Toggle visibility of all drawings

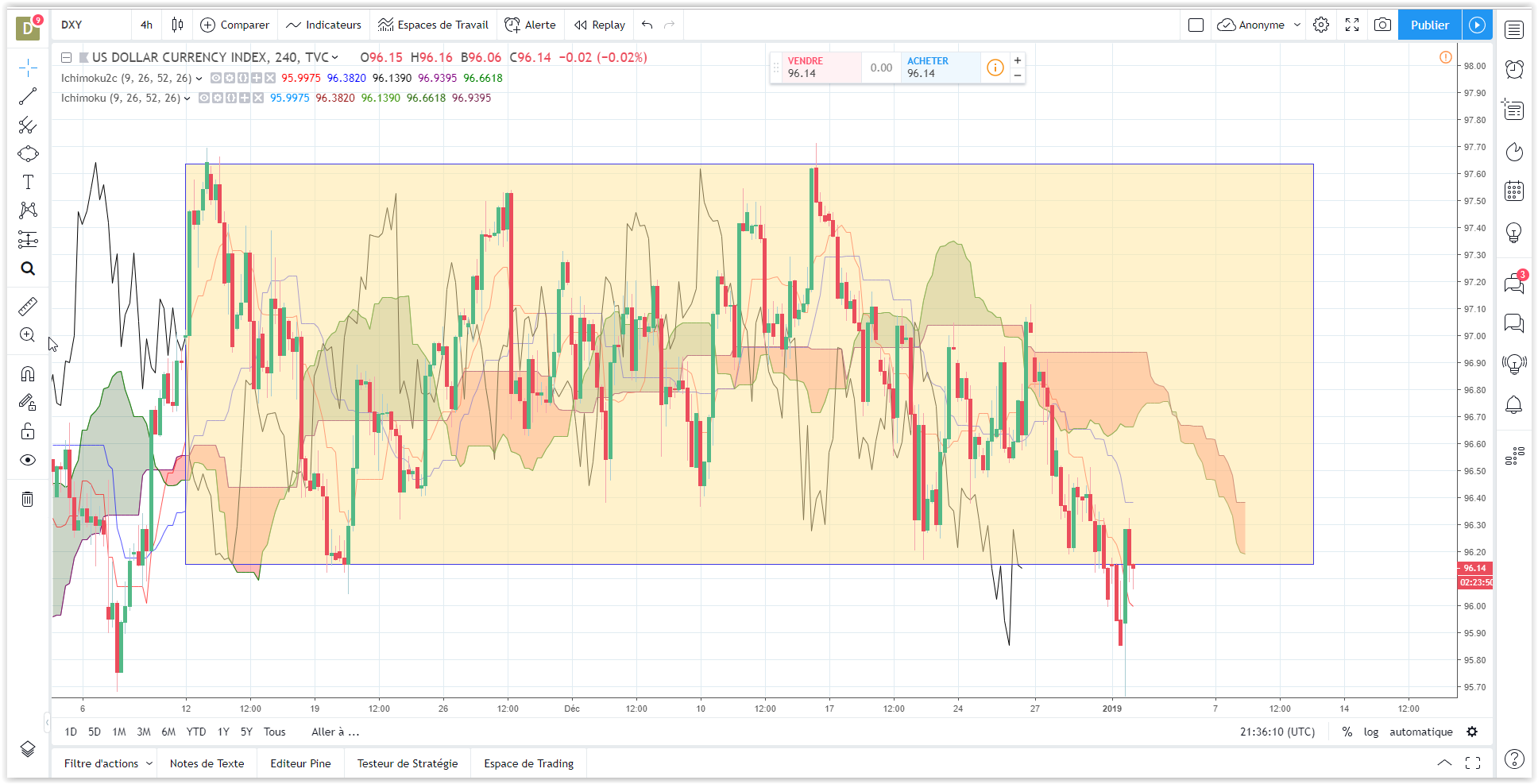pyautogui.click(x=28, y=460)
